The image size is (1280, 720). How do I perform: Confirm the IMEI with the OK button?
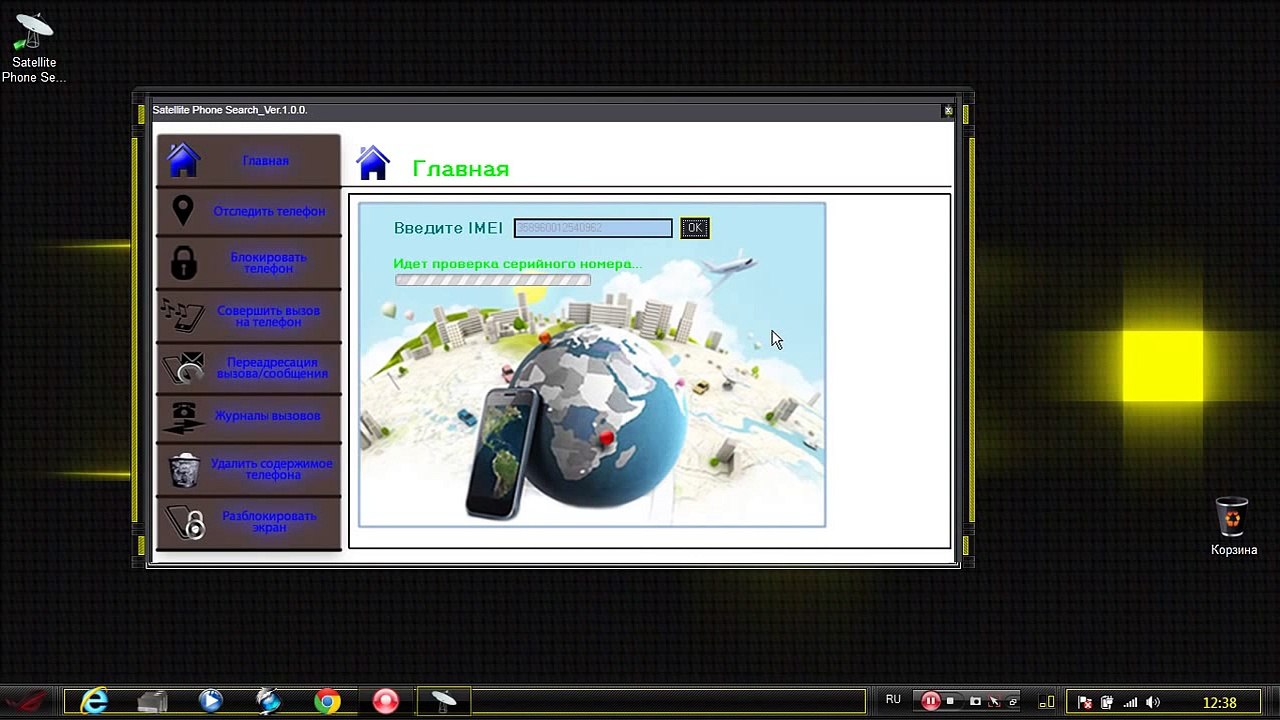click(695, 228)
